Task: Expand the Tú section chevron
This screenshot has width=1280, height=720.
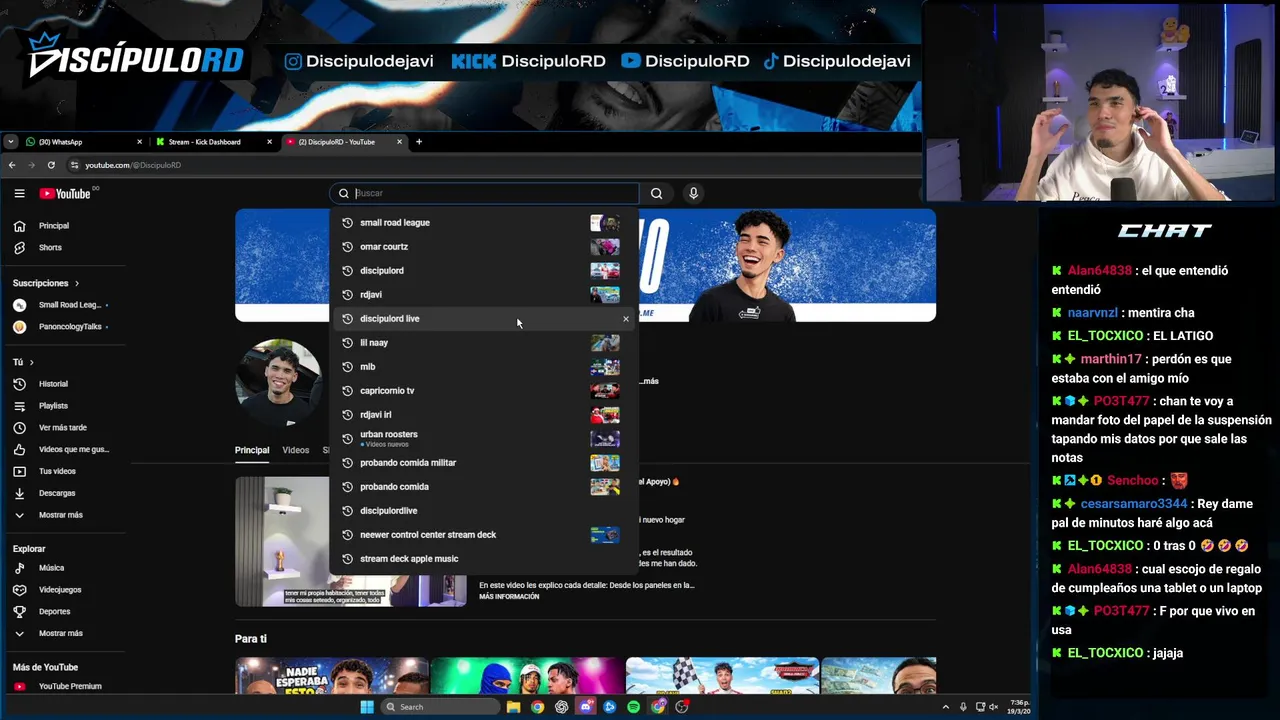Action: click(31, 362)
